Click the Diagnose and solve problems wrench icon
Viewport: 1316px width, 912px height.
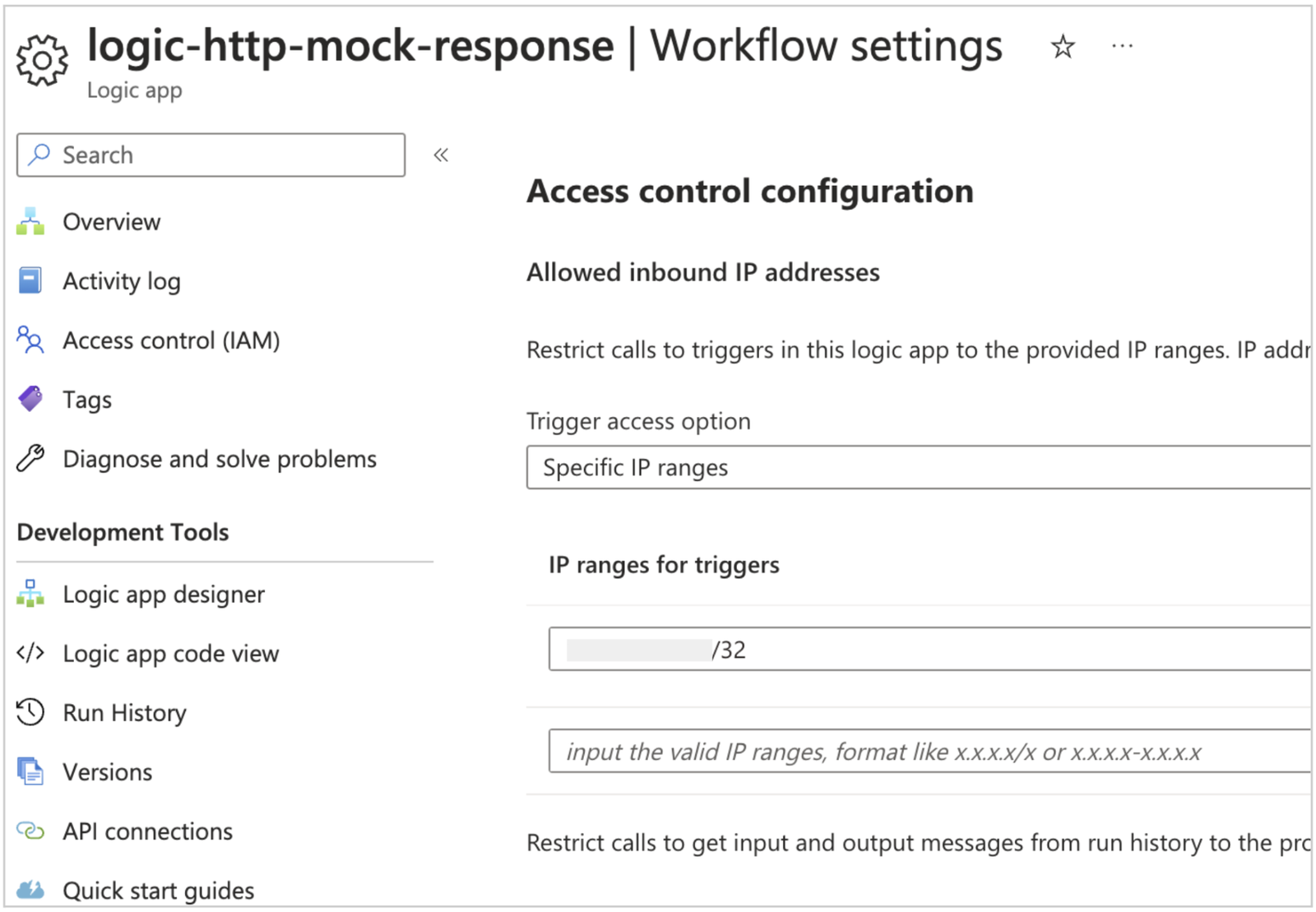[x=30, y=459]
